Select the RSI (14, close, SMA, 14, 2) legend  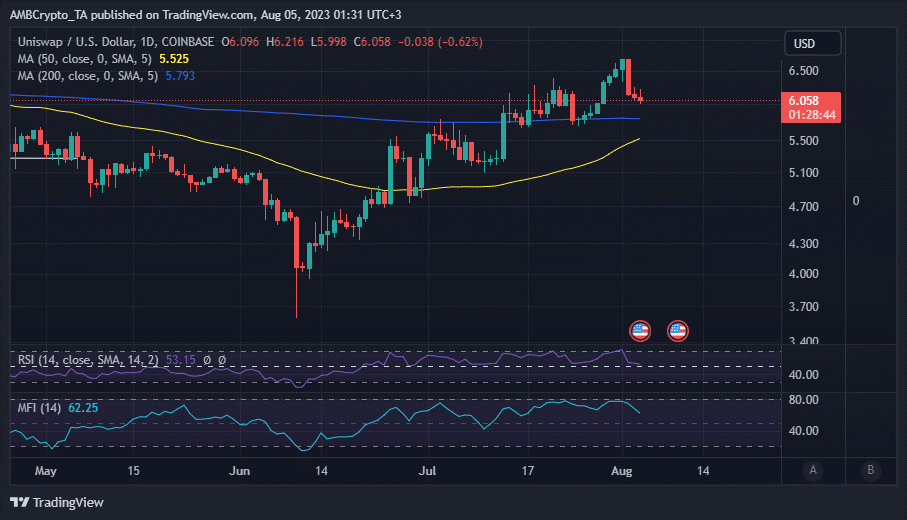88,360
